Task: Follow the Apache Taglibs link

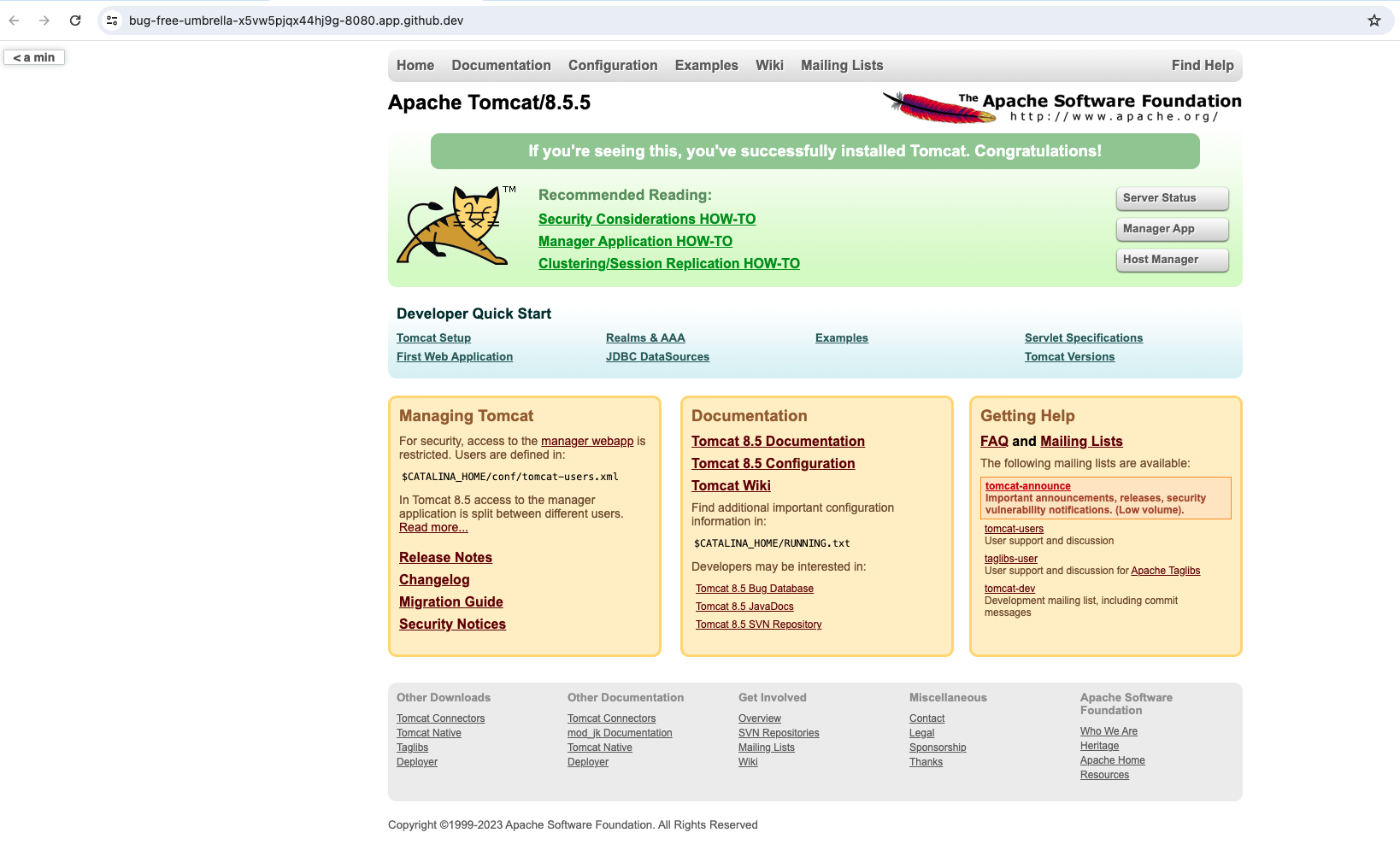Action: point(1165,571)
